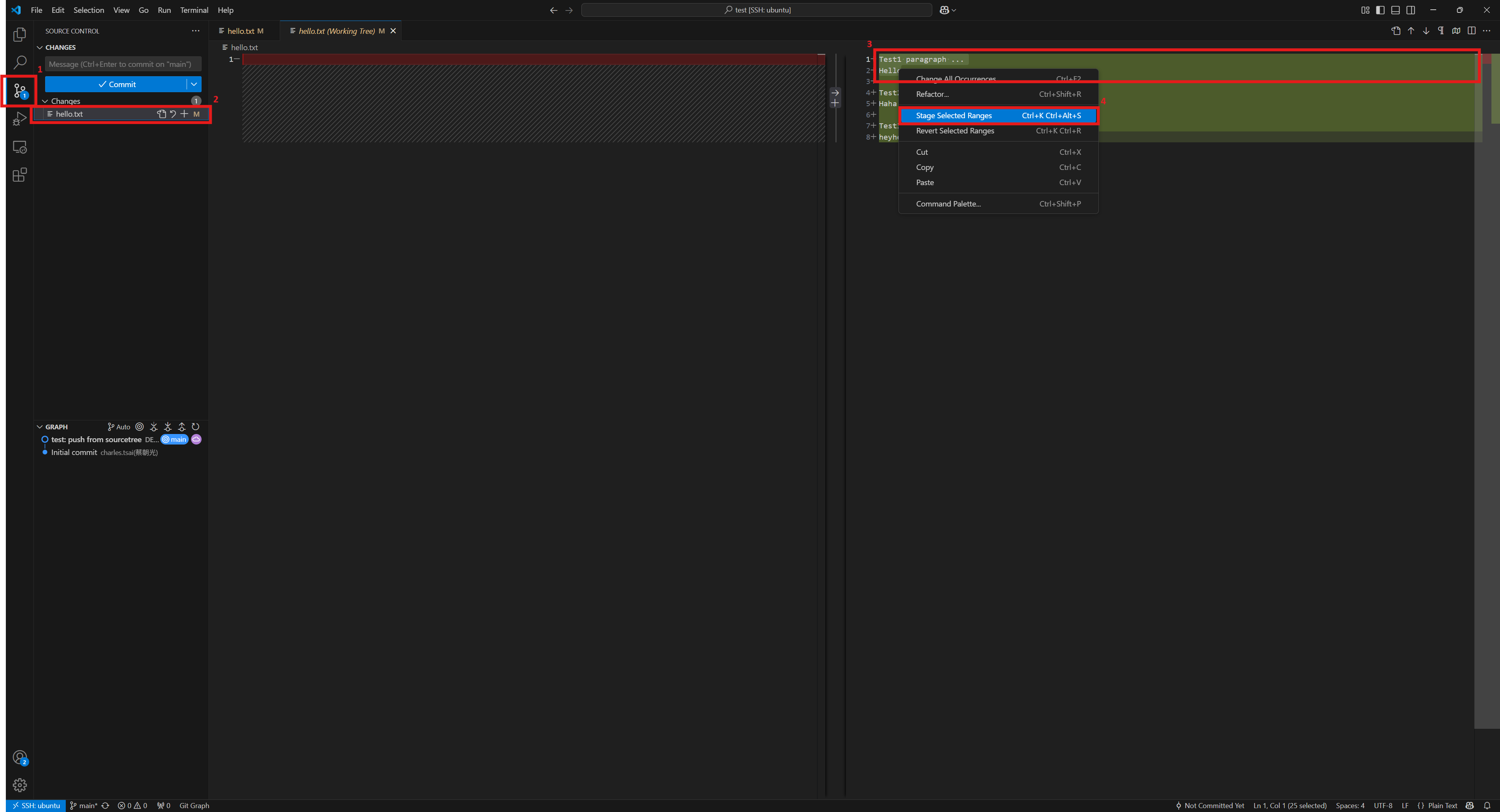Refresh the Git Graph panel
Viewport: 1500px width, 812px height.
196,427
